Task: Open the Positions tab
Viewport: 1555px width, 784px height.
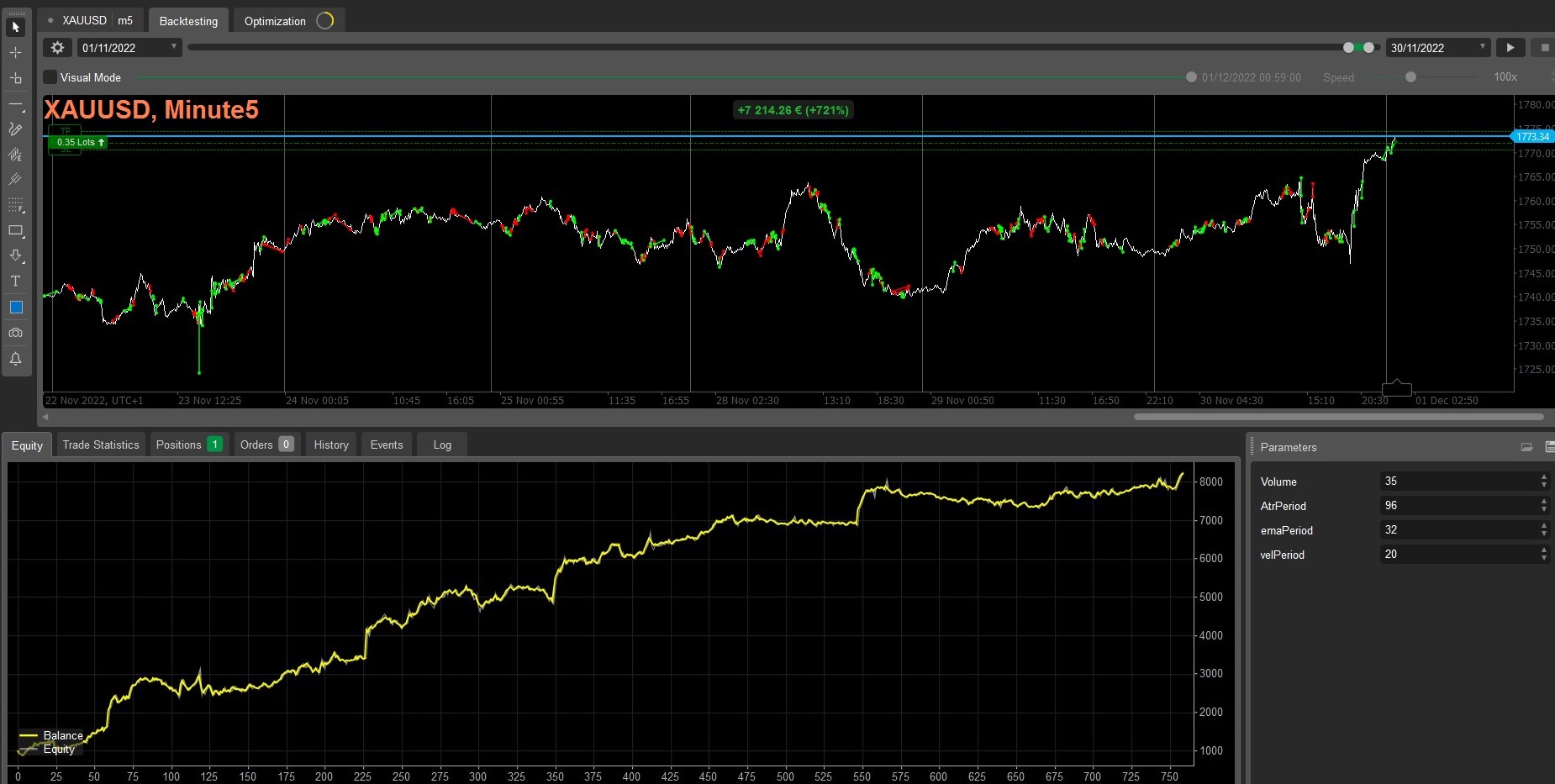Action: (x=189, y=445)
